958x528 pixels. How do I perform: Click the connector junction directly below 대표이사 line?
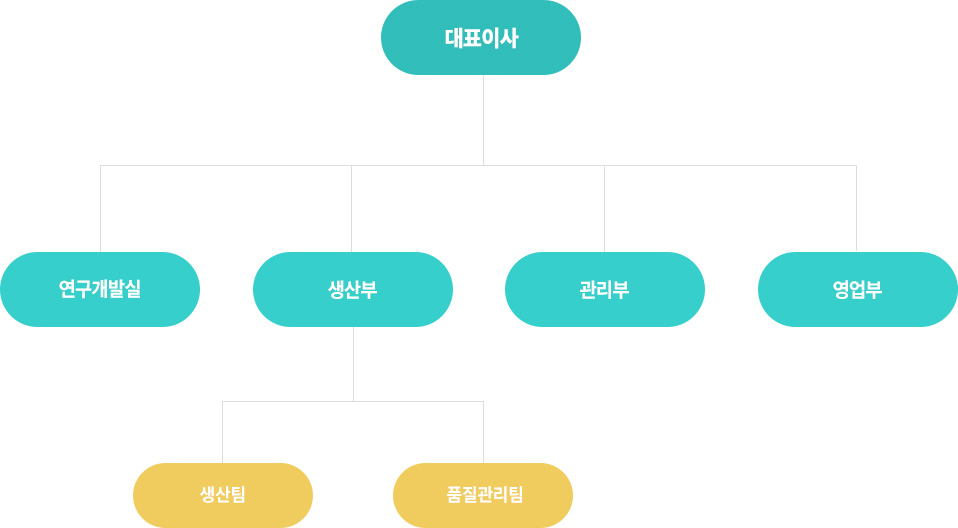coord(483,165)
